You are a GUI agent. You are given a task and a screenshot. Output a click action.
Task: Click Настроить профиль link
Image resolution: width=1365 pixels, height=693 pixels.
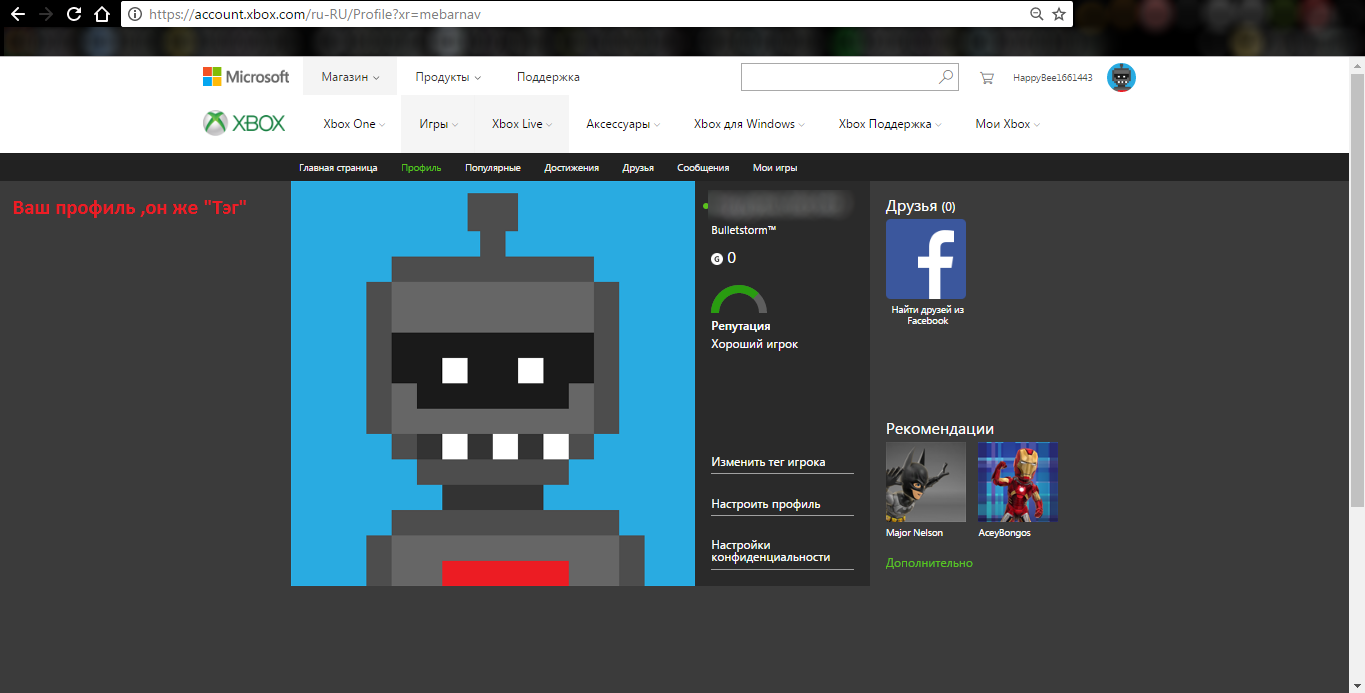tap(766, 504)
